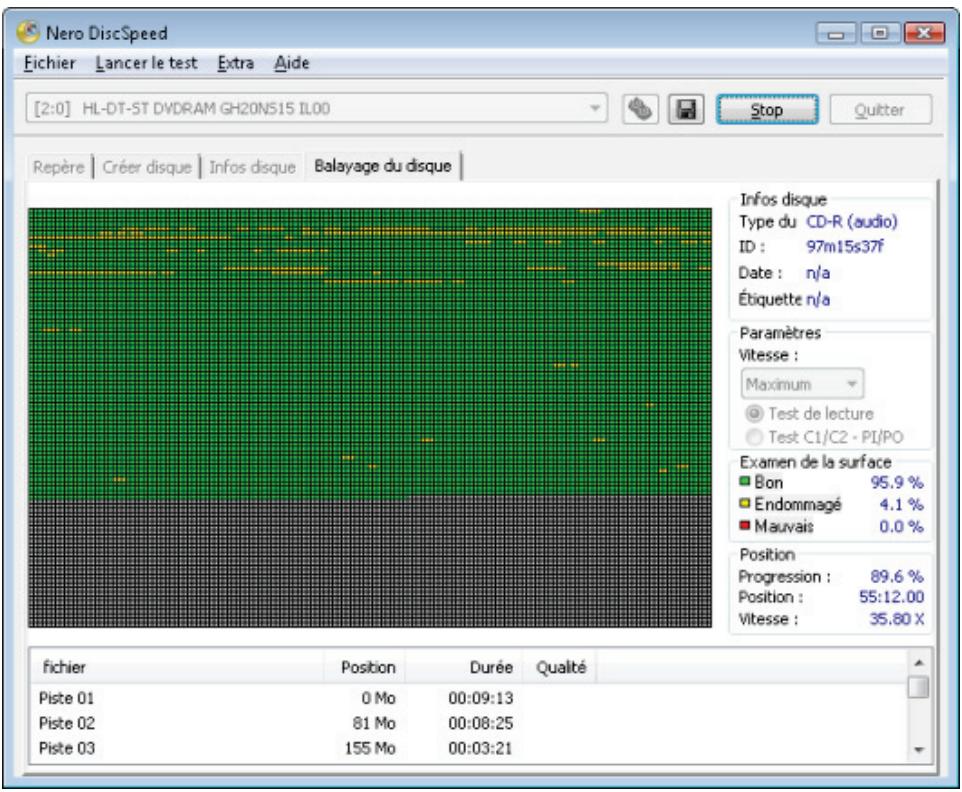Click the disc surface scan map
Image resolution: width=962 pixels, height=792 pixels.
tap(370, 418)
